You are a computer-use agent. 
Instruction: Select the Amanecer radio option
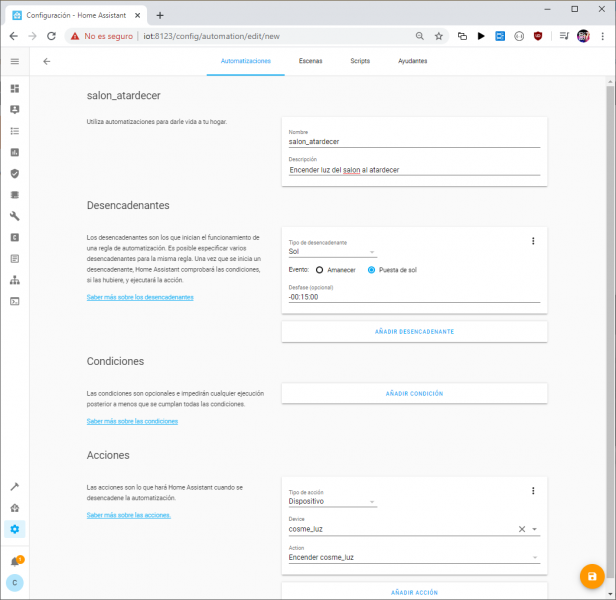(320, 269)
